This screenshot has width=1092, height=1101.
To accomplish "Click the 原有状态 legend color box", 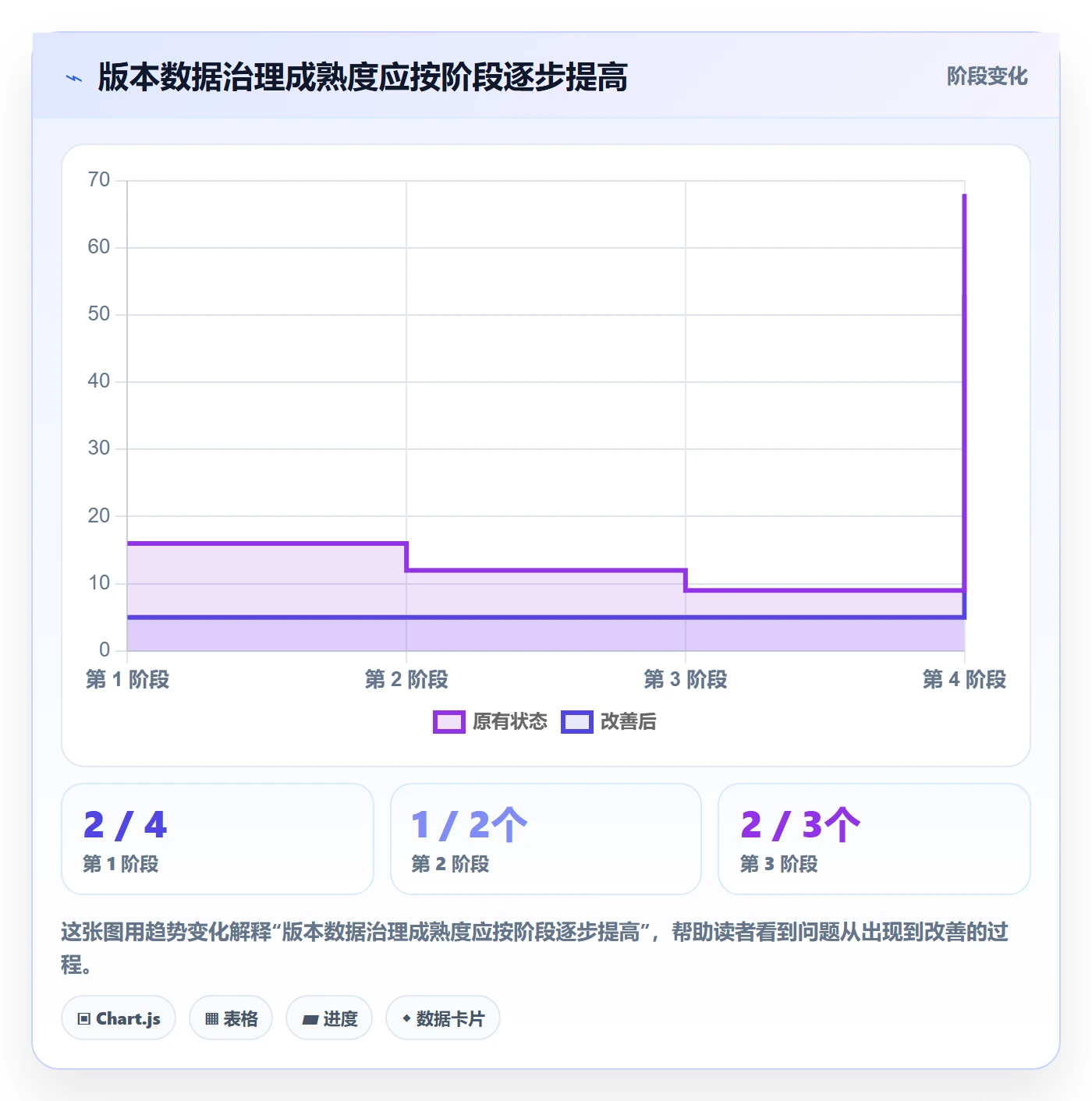I will coord(449,722).
